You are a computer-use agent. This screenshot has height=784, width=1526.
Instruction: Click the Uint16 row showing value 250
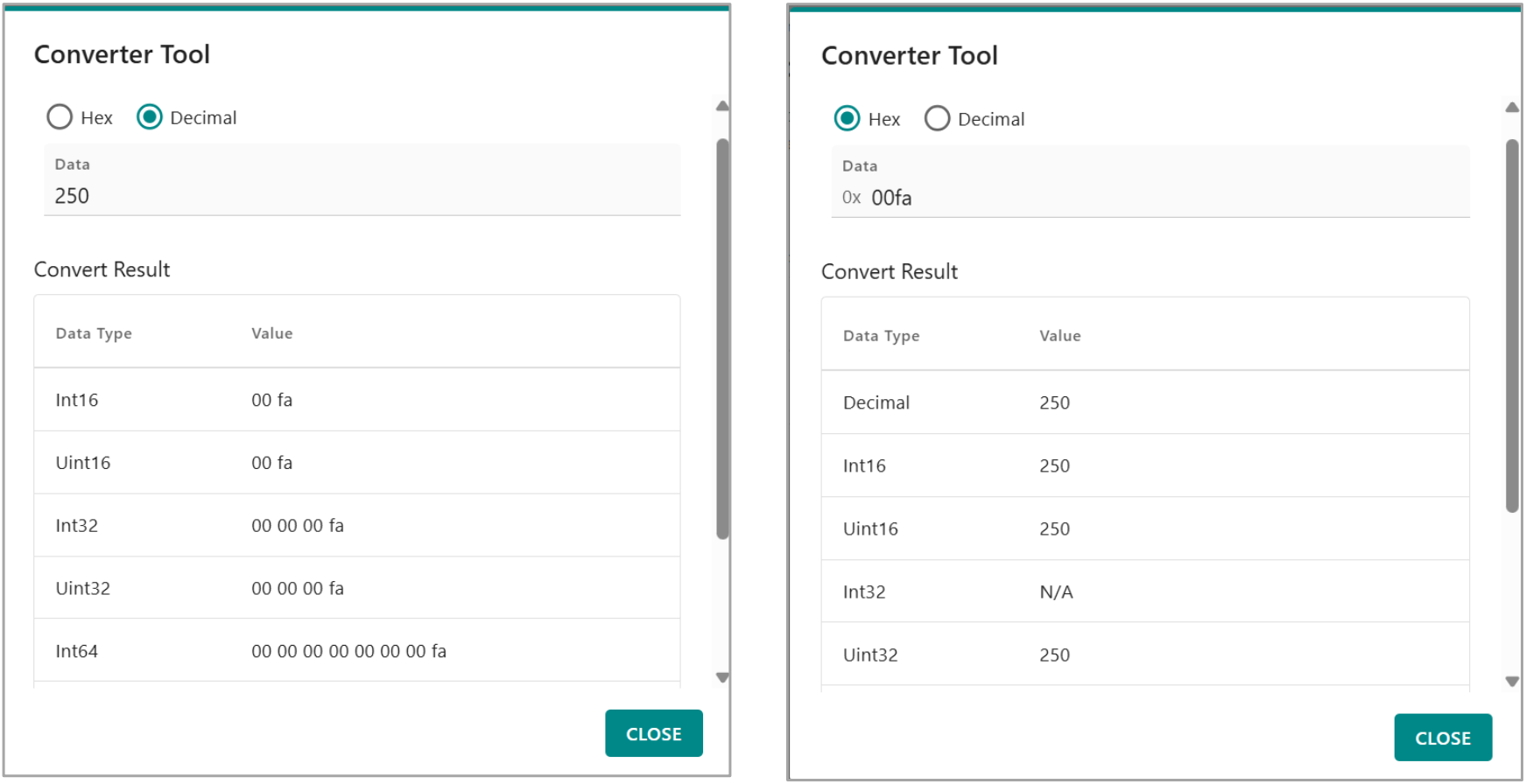1144,528
